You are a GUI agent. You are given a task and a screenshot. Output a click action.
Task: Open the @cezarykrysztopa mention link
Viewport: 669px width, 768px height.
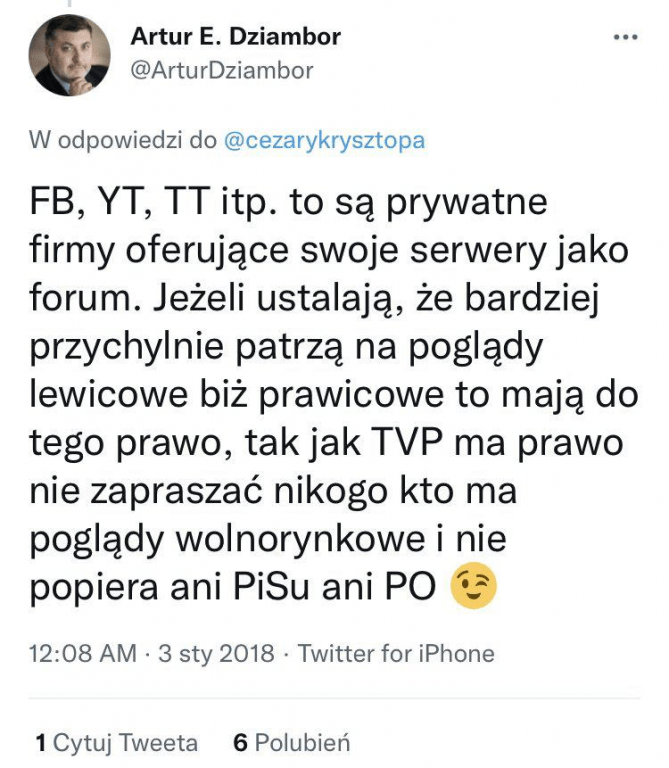tap(325, 141)
